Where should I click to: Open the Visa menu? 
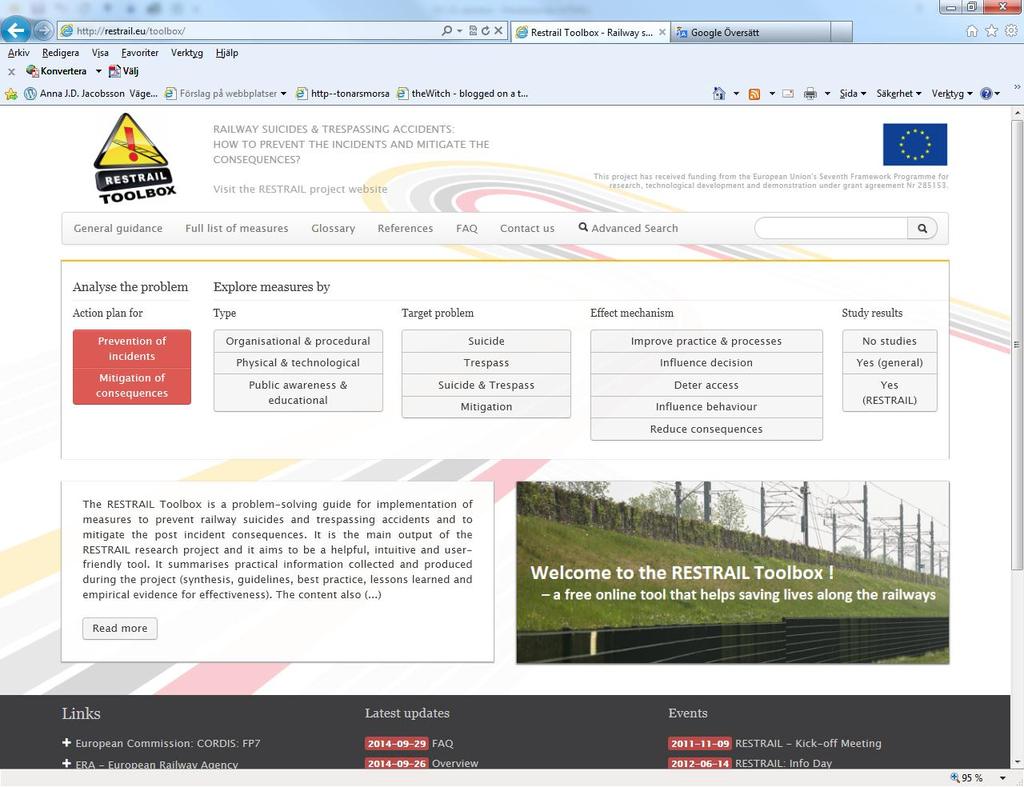tap(100, 53)
